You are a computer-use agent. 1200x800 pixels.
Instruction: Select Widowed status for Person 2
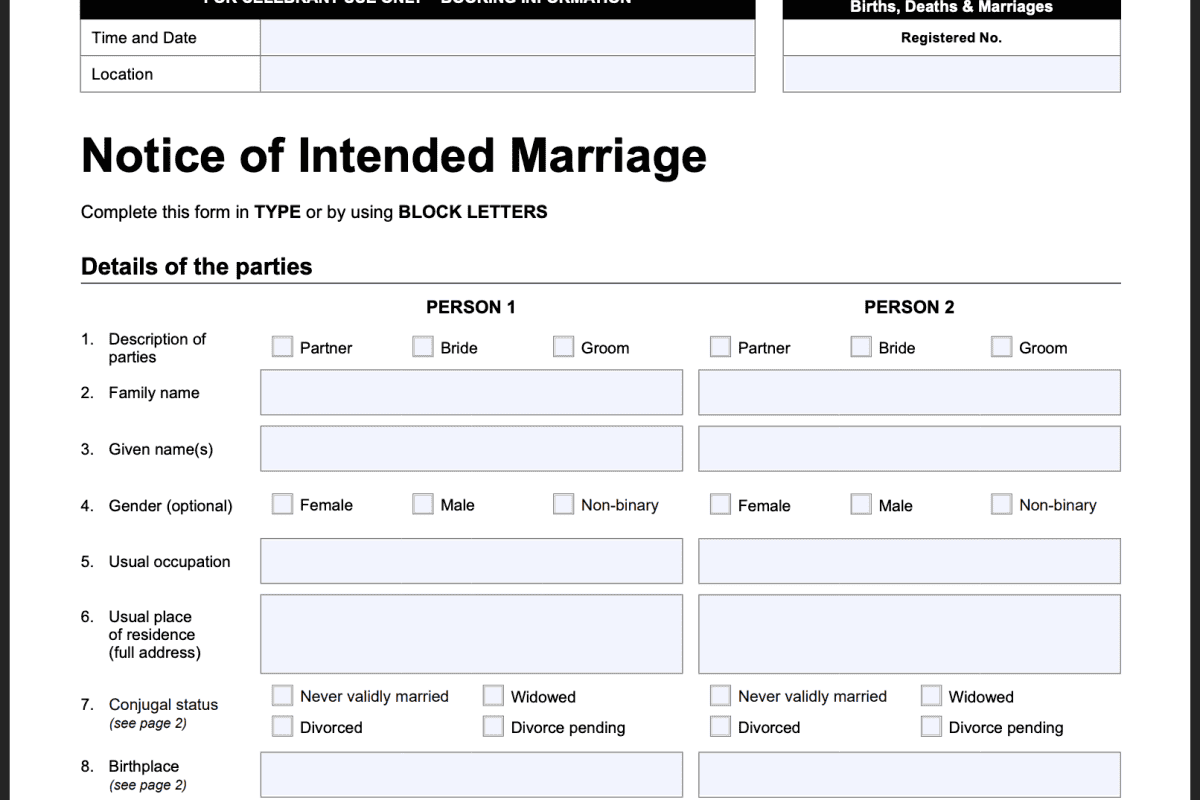(x=931, y=696)
